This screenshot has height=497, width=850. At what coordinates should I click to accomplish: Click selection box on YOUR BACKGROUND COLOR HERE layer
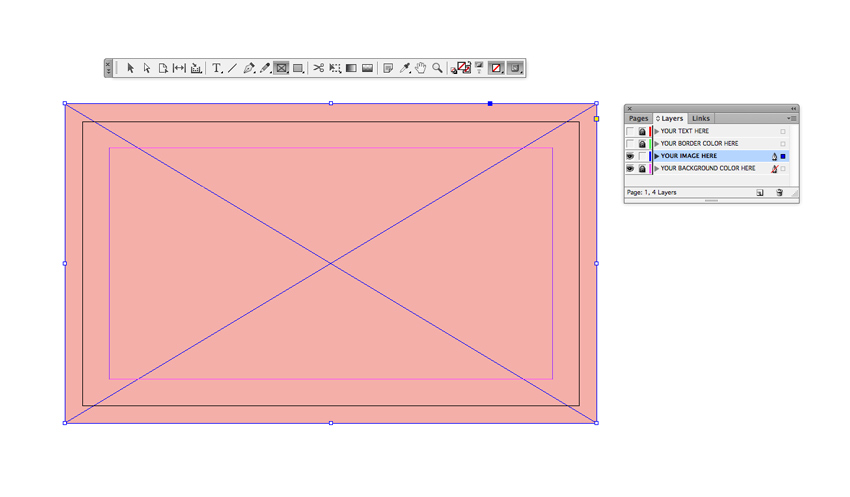[x=783, y=169]
